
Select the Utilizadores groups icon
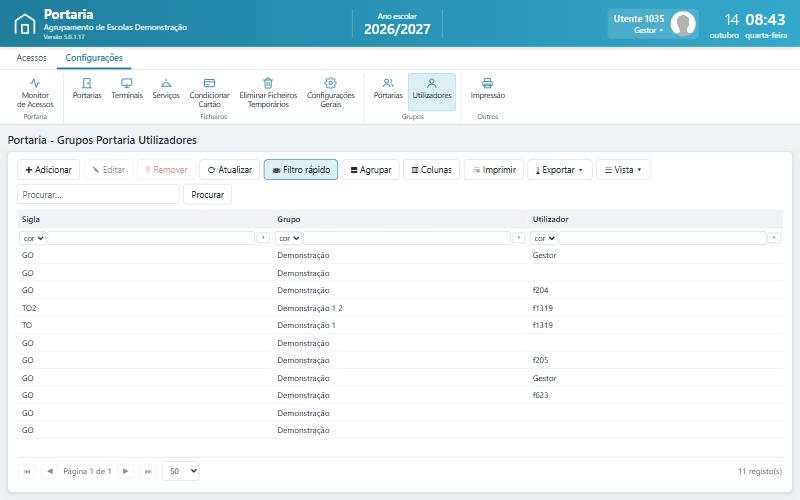[x=432, y=92]
